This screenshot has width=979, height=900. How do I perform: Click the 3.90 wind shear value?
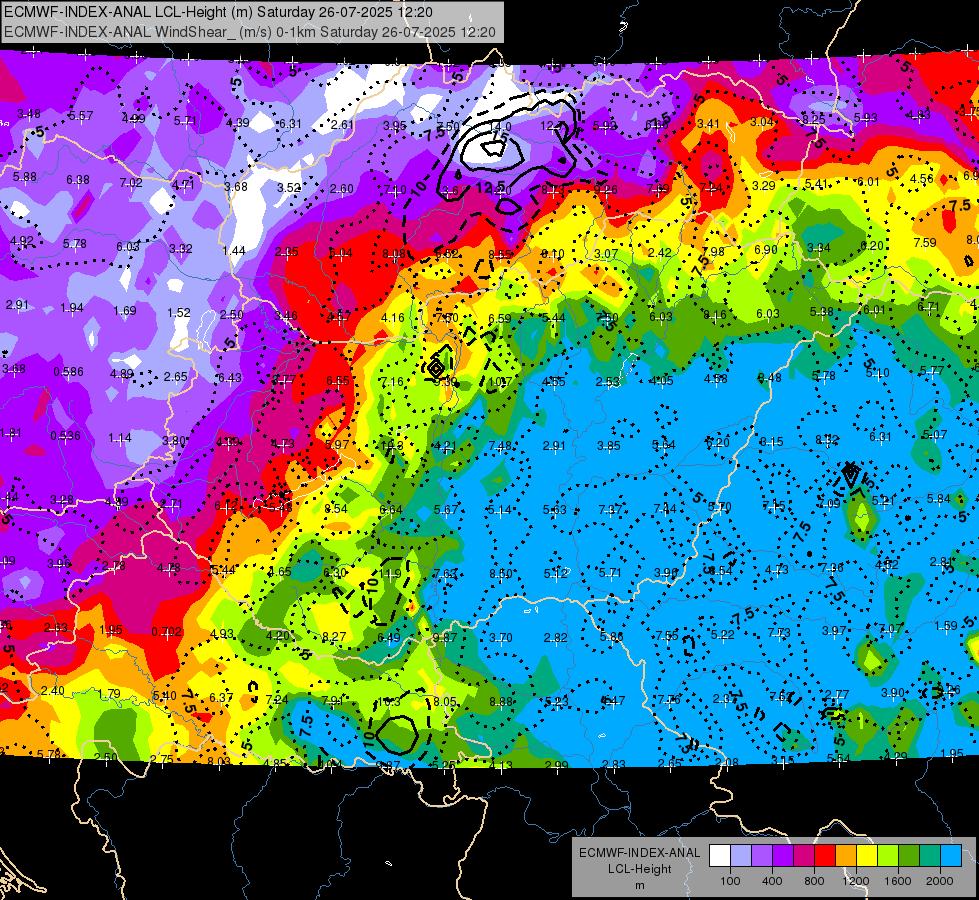(893, 693)
